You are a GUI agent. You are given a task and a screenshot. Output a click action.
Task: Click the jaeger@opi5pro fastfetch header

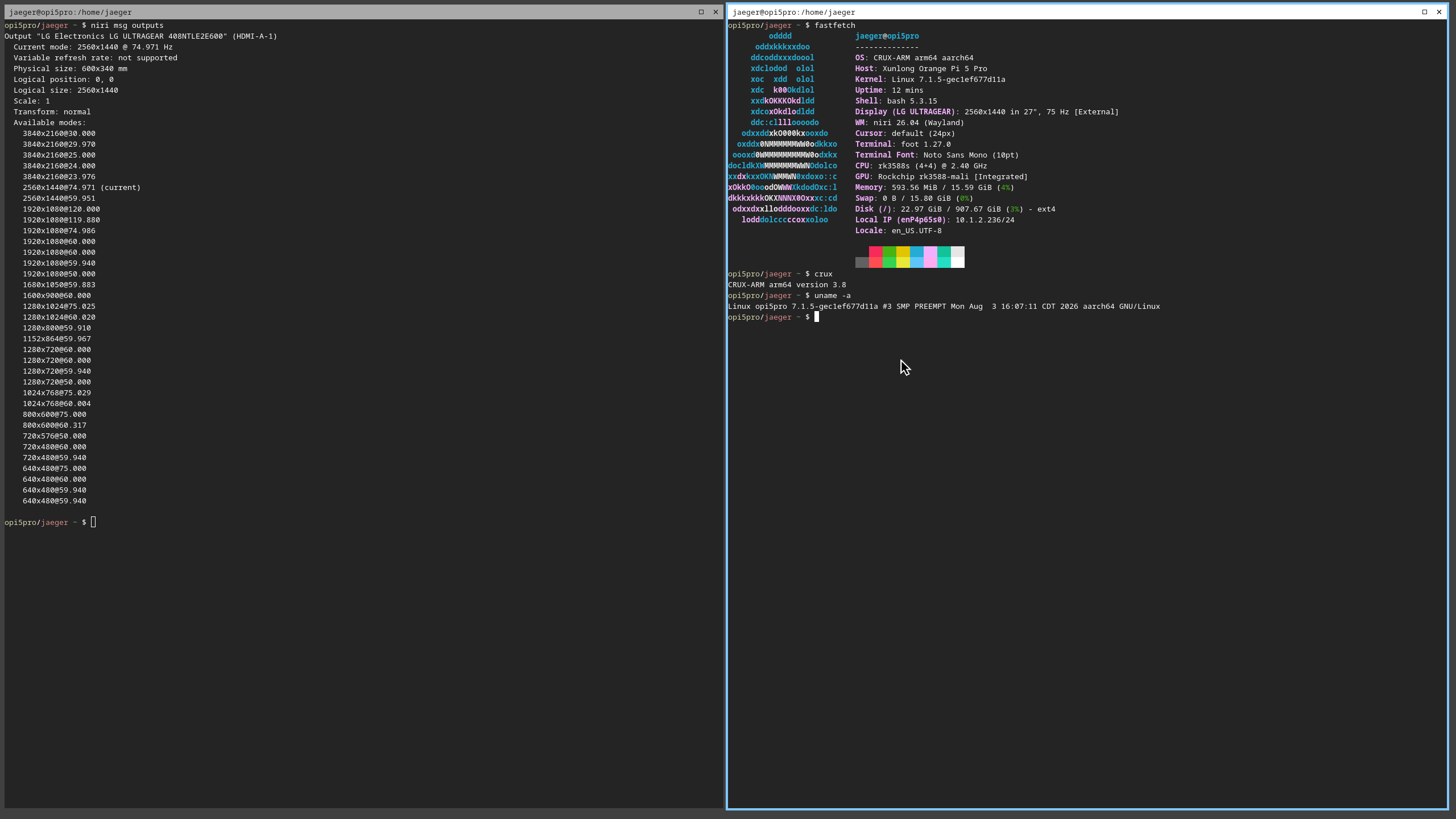887,36
